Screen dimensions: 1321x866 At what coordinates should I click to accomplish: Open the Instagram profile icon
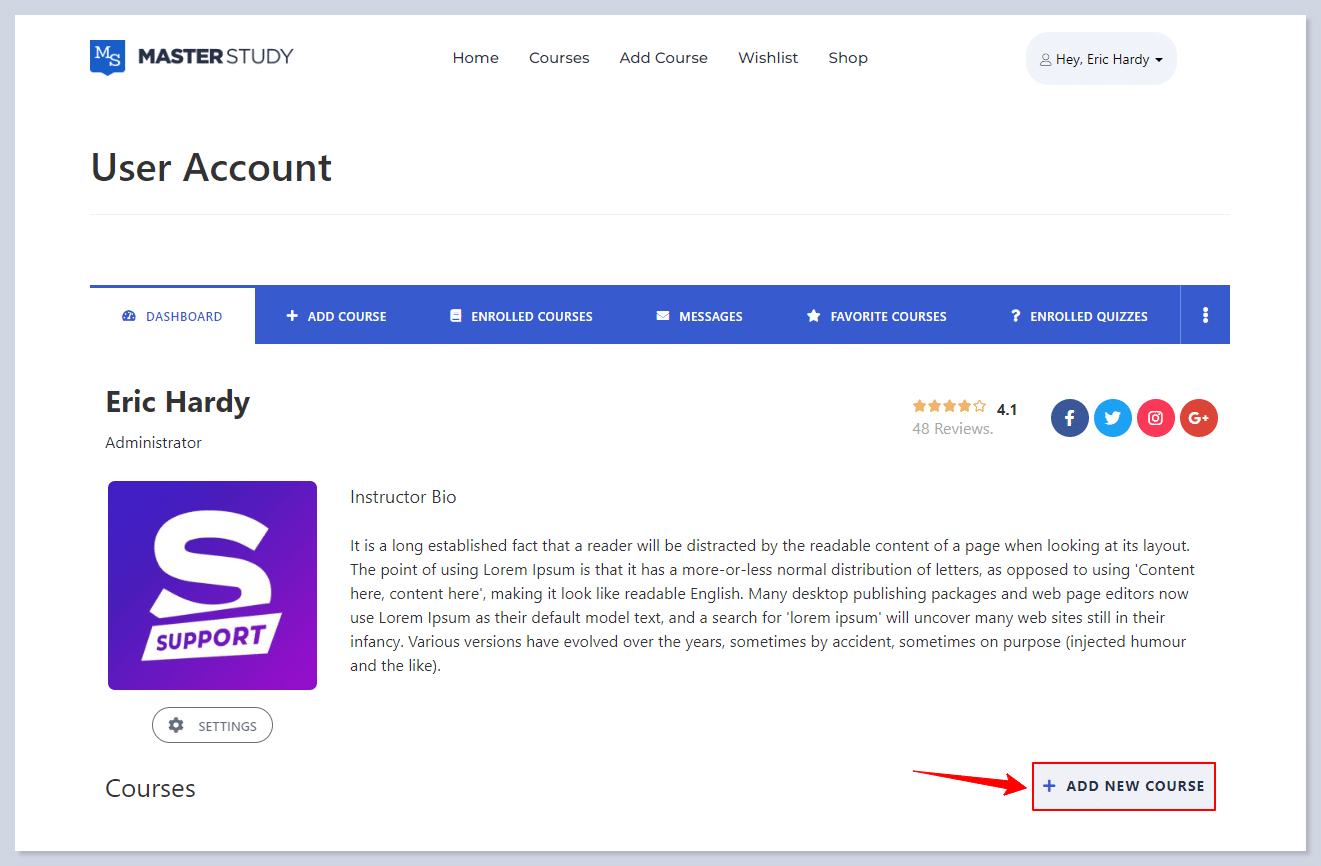click(x=1155, y=418)
